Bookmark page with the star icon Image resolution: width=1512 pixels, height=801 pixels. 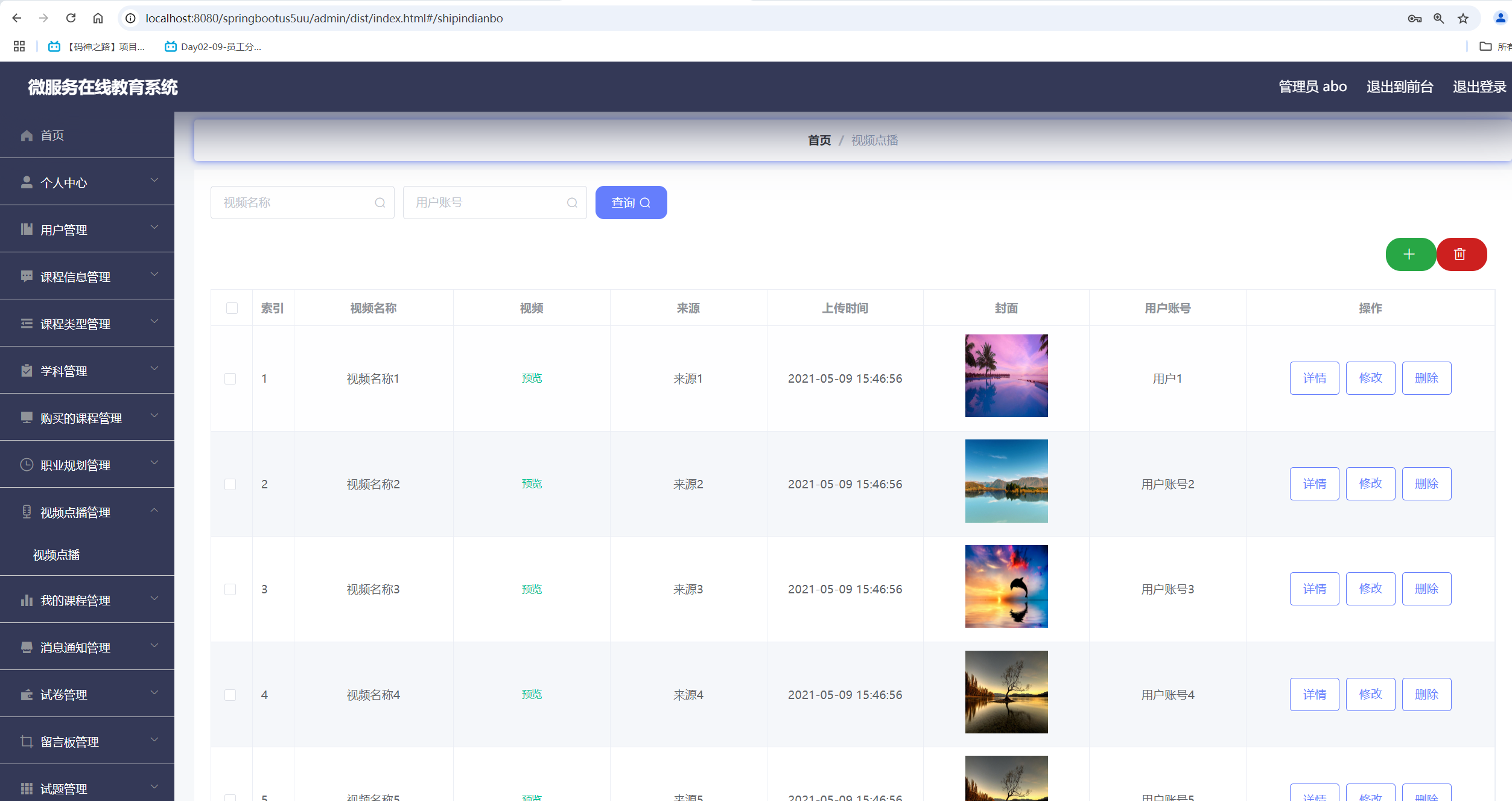(1463, 19)
